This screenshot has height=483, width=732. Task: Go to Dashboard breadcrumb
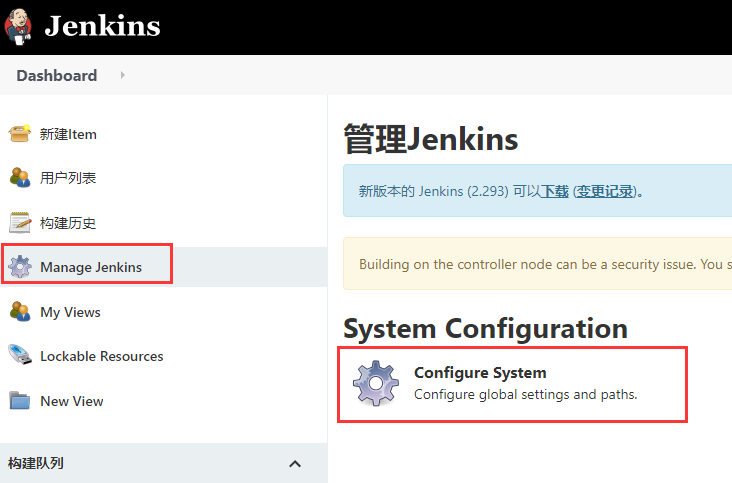tap(57, 76)
